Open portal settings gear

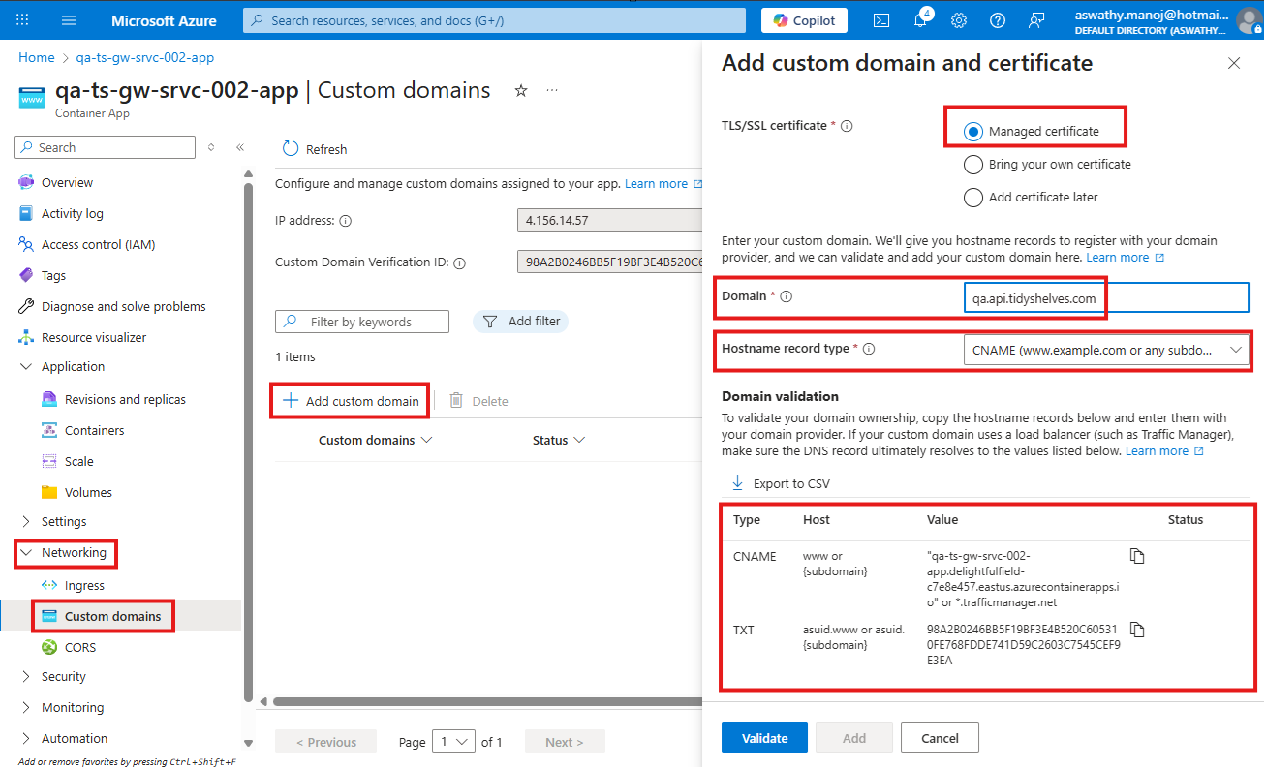click(958, 20)
